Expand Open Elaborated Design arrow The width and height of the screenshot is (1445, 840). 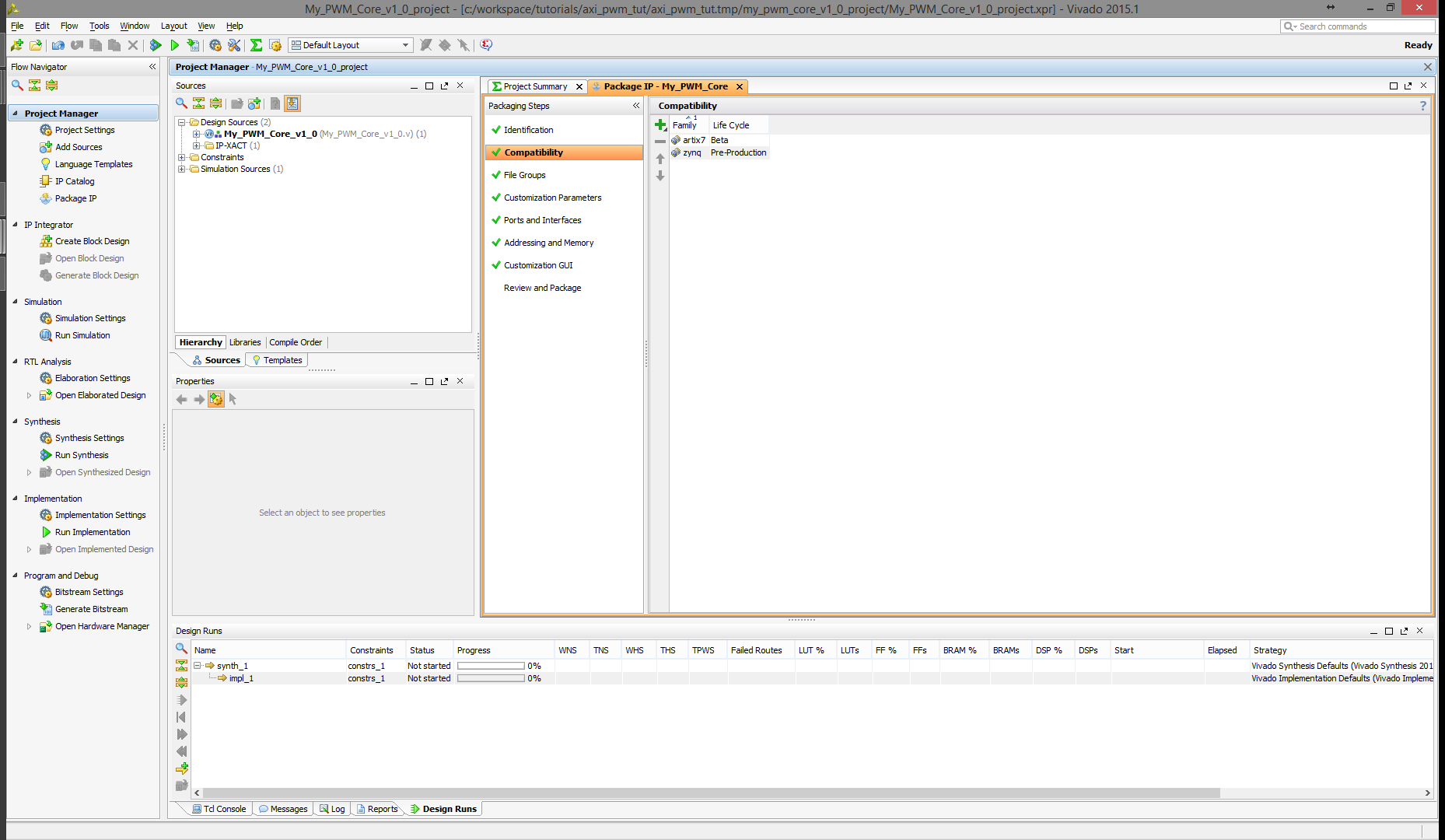click(x=30, y=395)
